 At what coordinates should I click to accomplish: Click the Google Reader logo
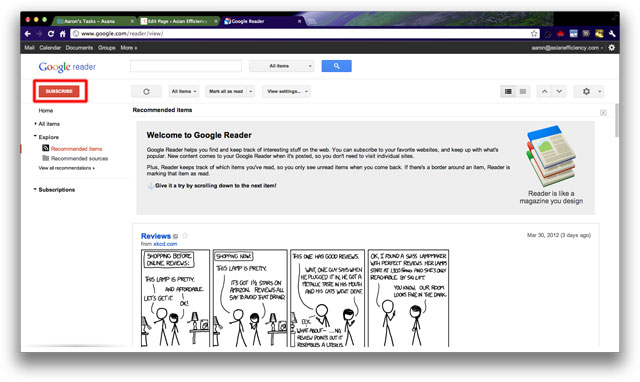67,67
